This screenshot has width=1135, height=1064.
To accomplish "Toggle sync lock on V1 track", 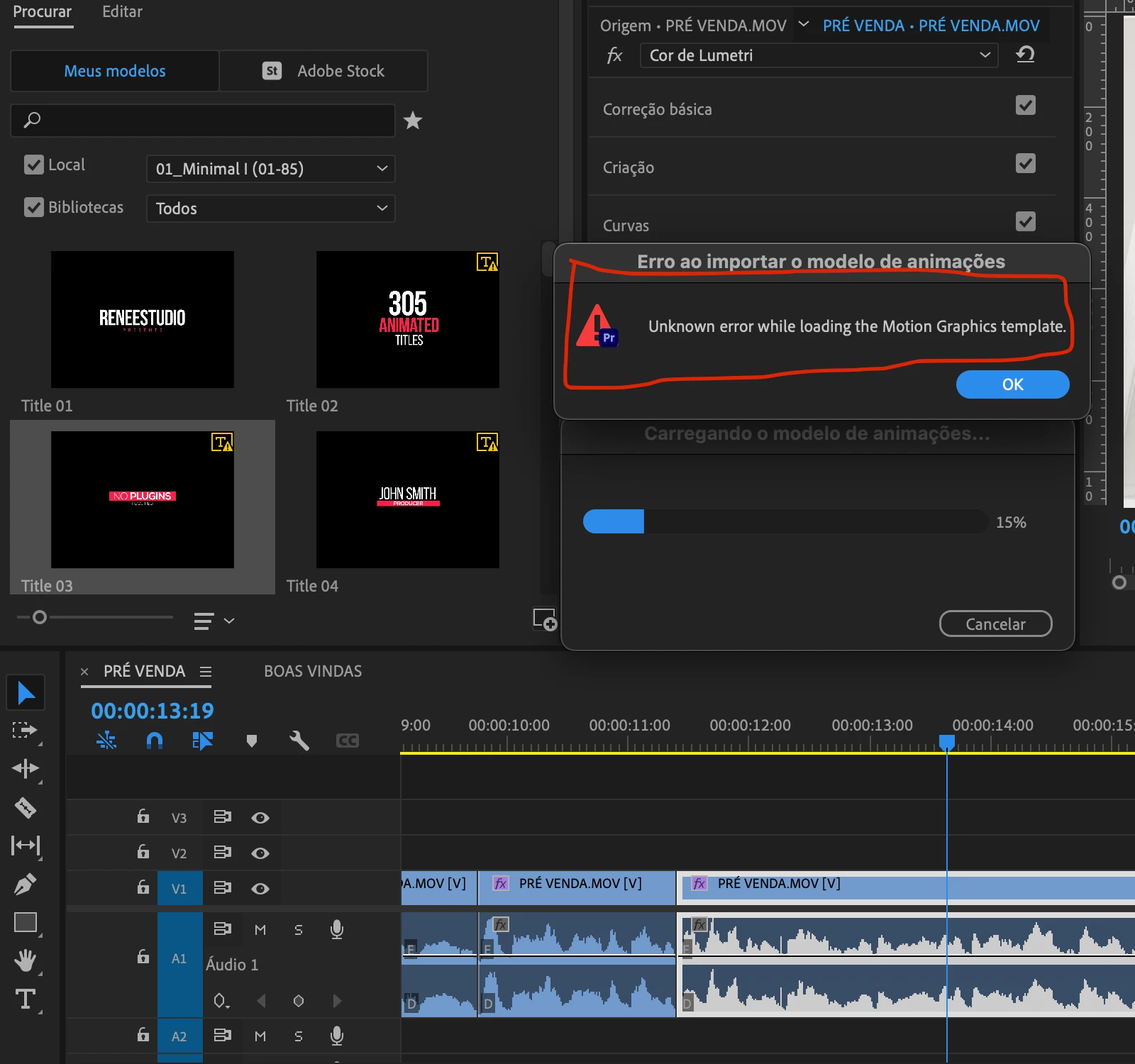I will click(223, 887).
